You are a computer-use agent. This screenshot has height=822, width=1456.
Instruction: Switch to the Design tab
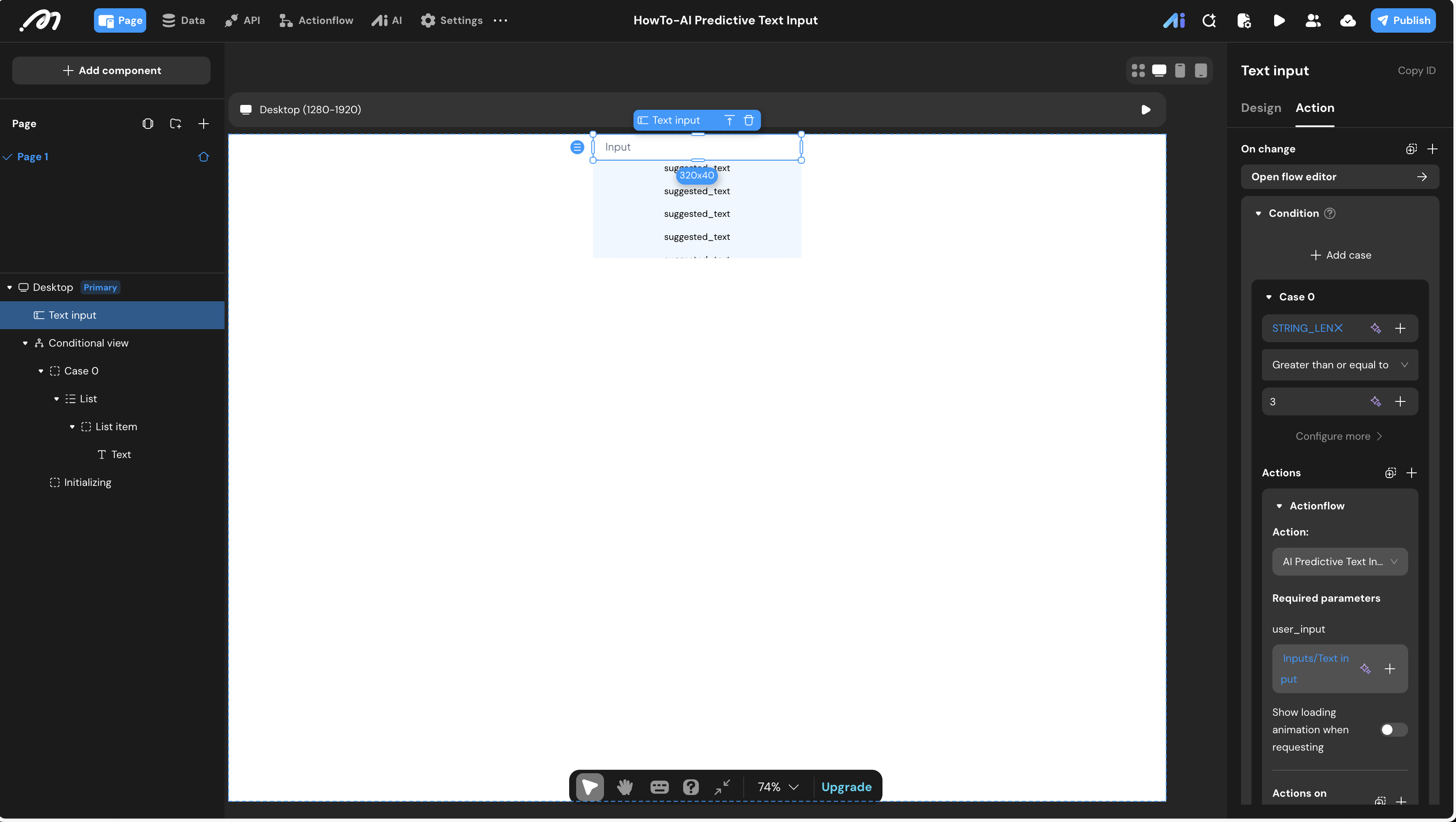tap(1261, 108)
